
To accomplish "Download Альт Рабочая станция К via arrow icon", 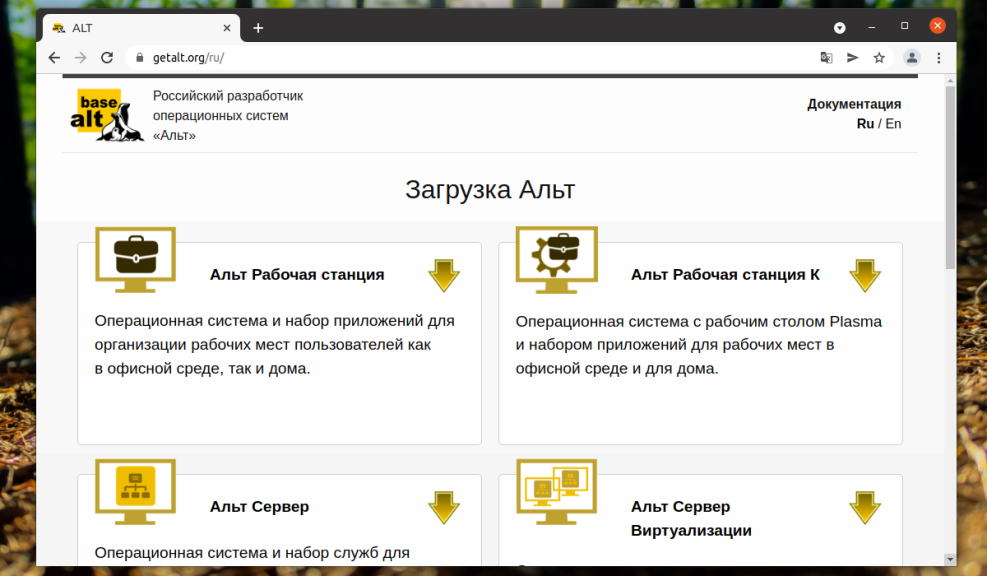I will click(x=864, y=274).
